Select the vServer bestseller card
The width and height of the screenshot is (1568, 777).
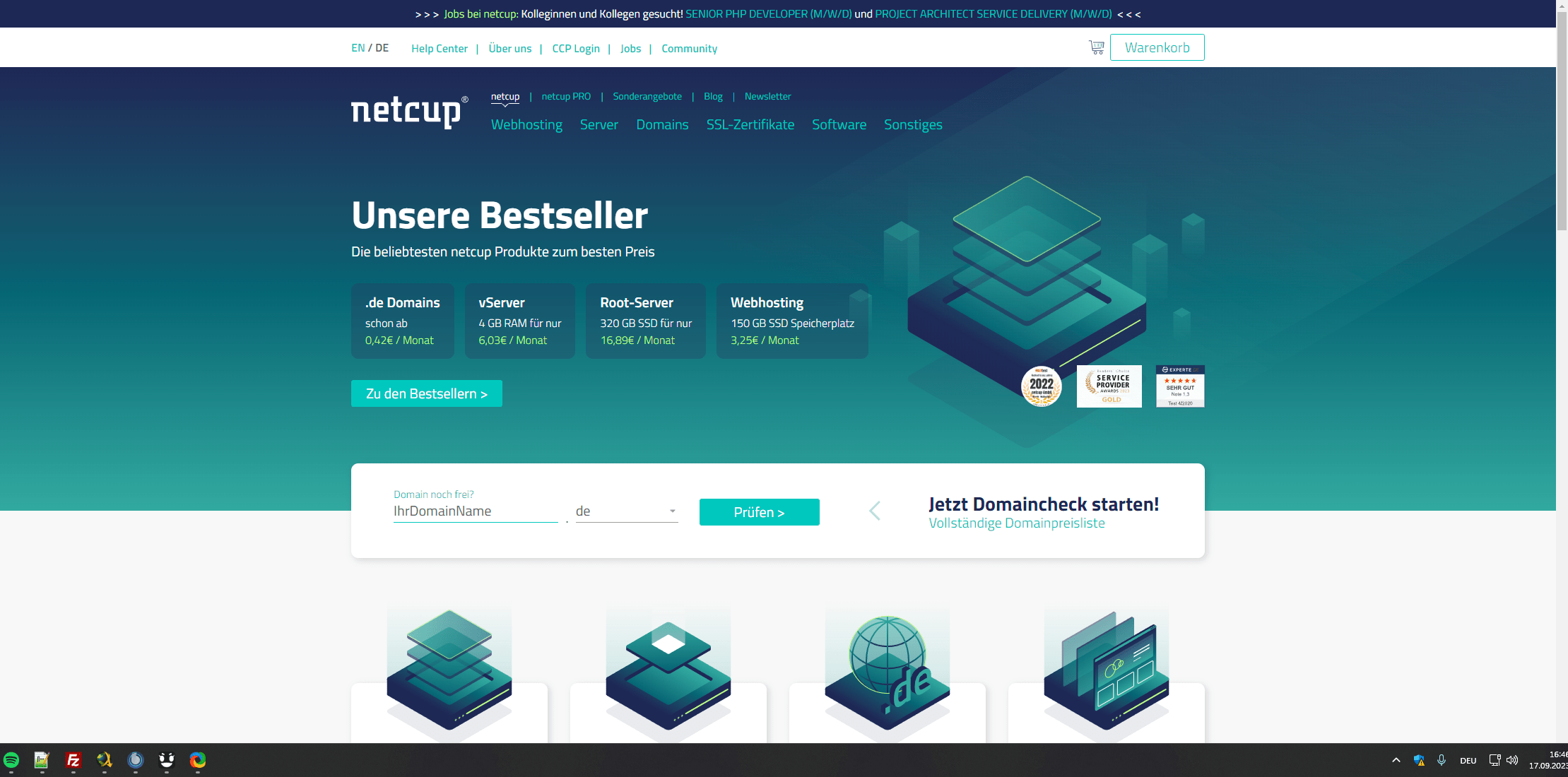(520, 321)
